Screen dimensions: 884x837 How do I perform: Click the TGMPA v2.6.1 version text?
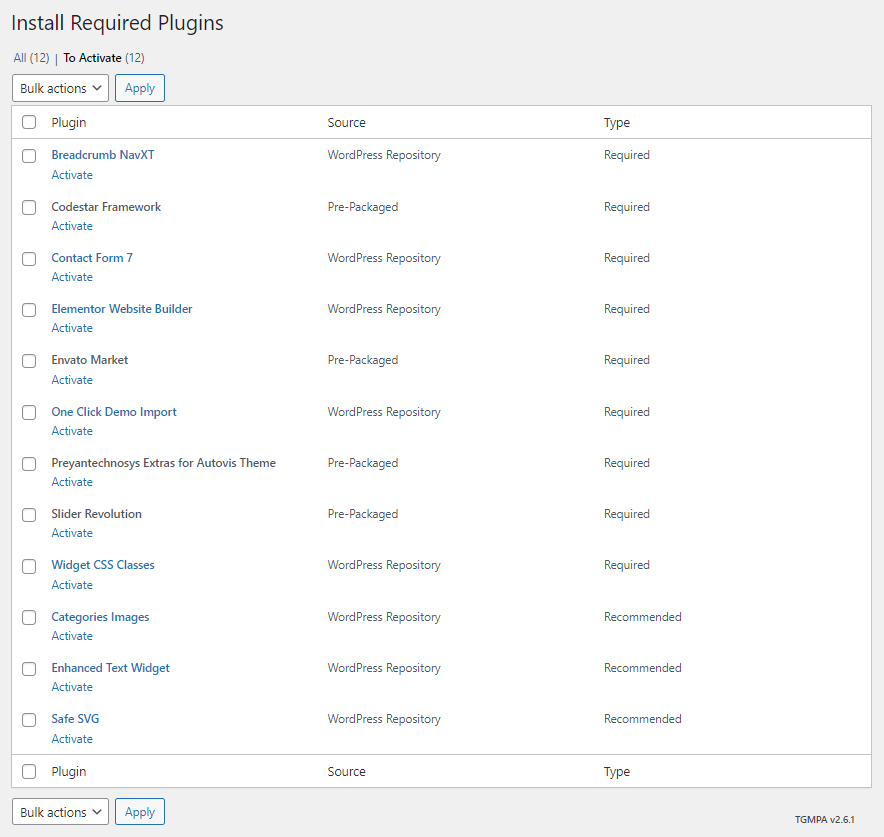click(x=824, y=819)
